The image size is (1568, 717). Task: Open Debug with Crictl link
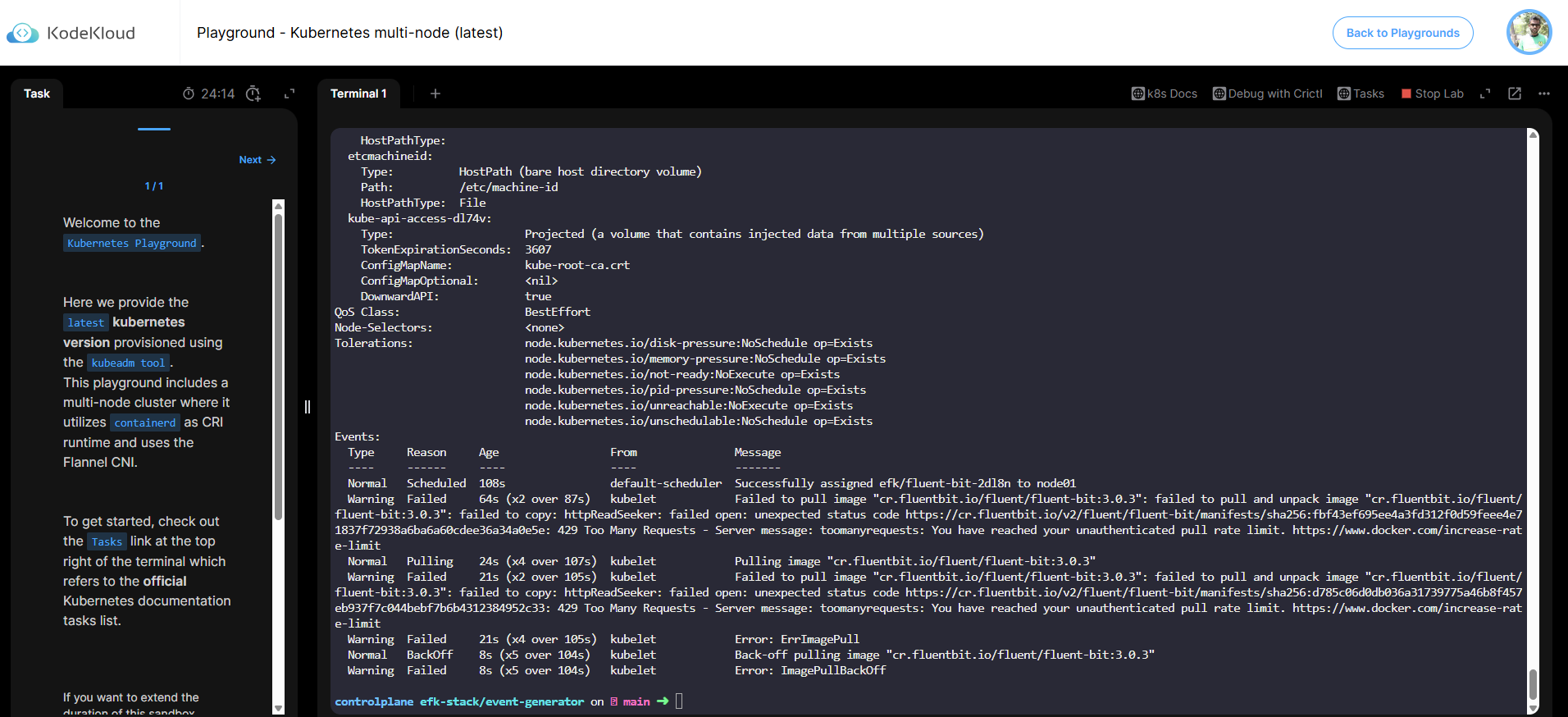pyautogui.click(x=1268, y=94)
